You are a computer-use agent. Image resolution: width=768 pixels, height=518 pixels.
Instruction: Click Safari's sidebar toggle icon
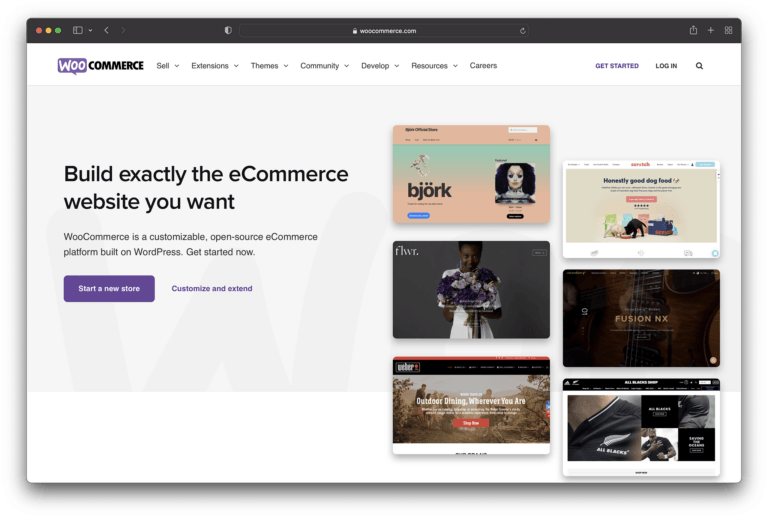78,31
